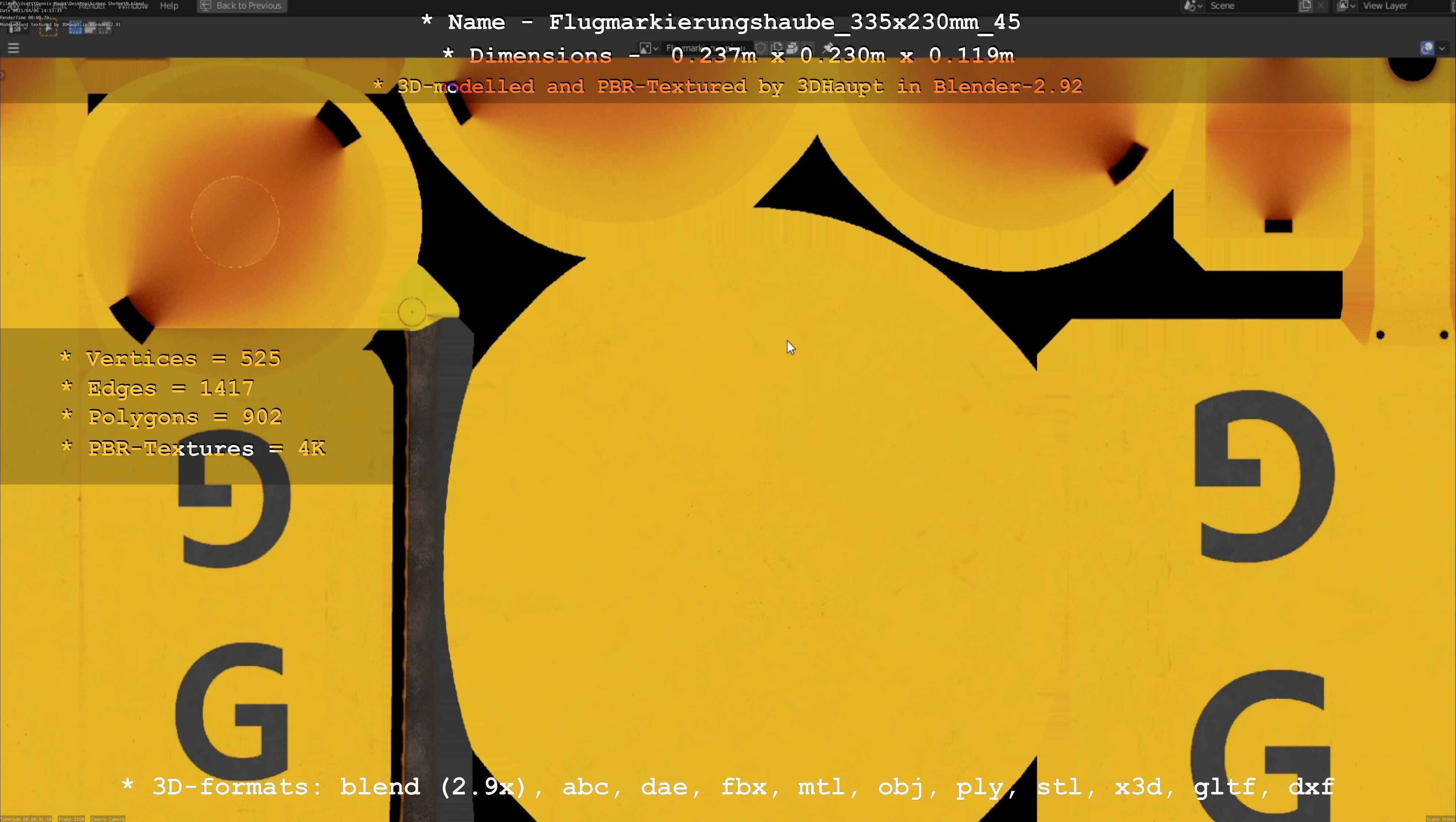The image size is (1456, 822).
Task: Open the scene browse dropdown
Action: (x=1193, y=6)
